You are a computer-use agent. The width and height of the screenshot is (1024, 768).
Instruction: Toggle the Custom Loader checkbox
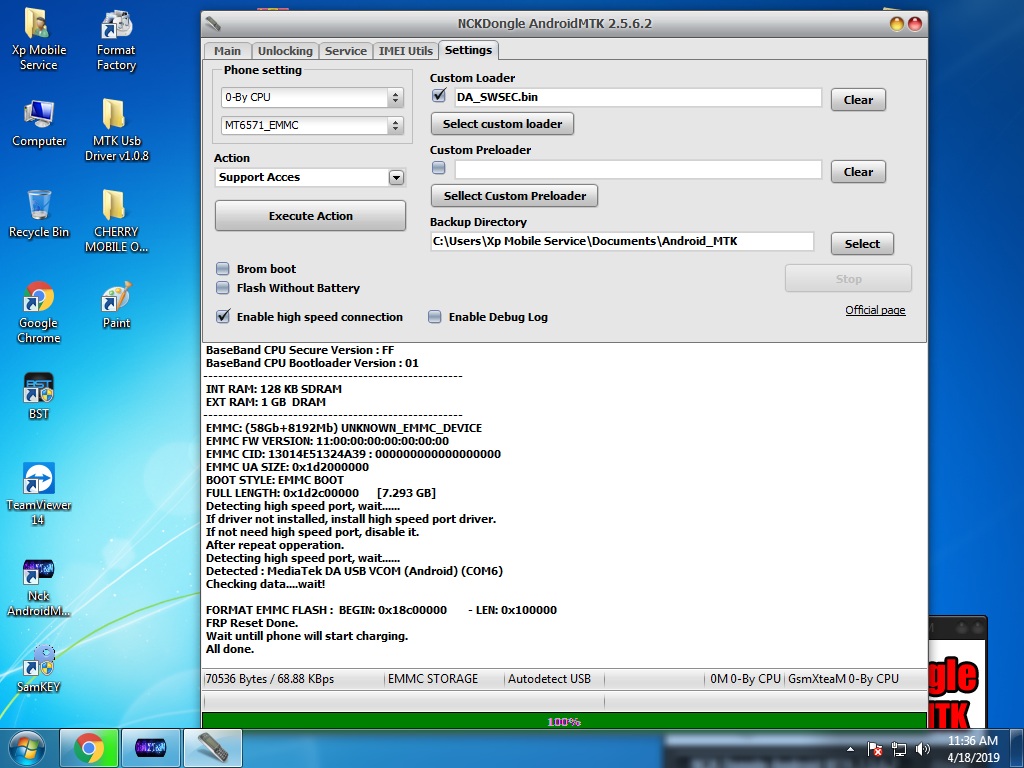click(x=439, y=96)
